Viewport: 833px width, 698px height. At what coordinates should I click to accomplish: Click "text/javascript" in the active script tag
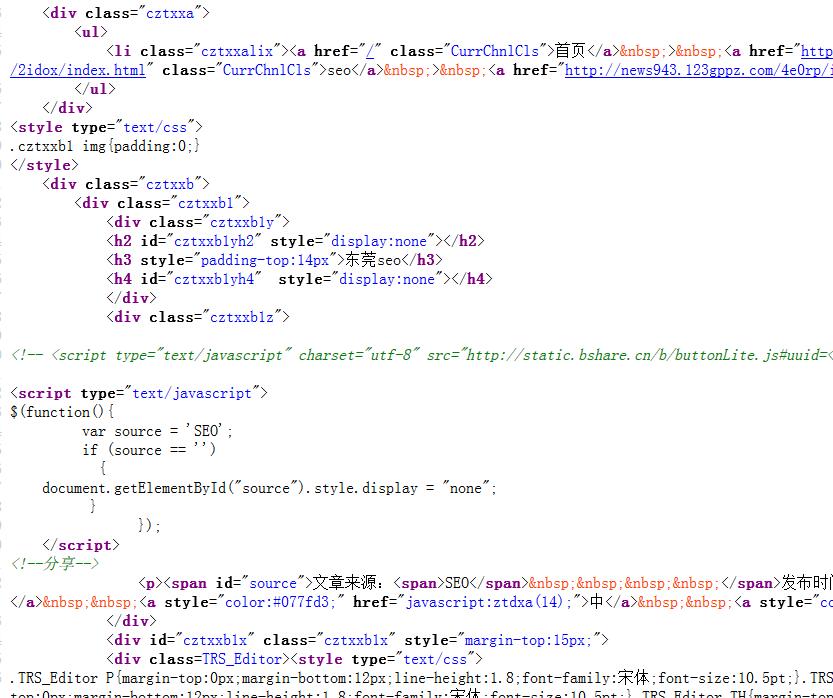coord(192,393)
